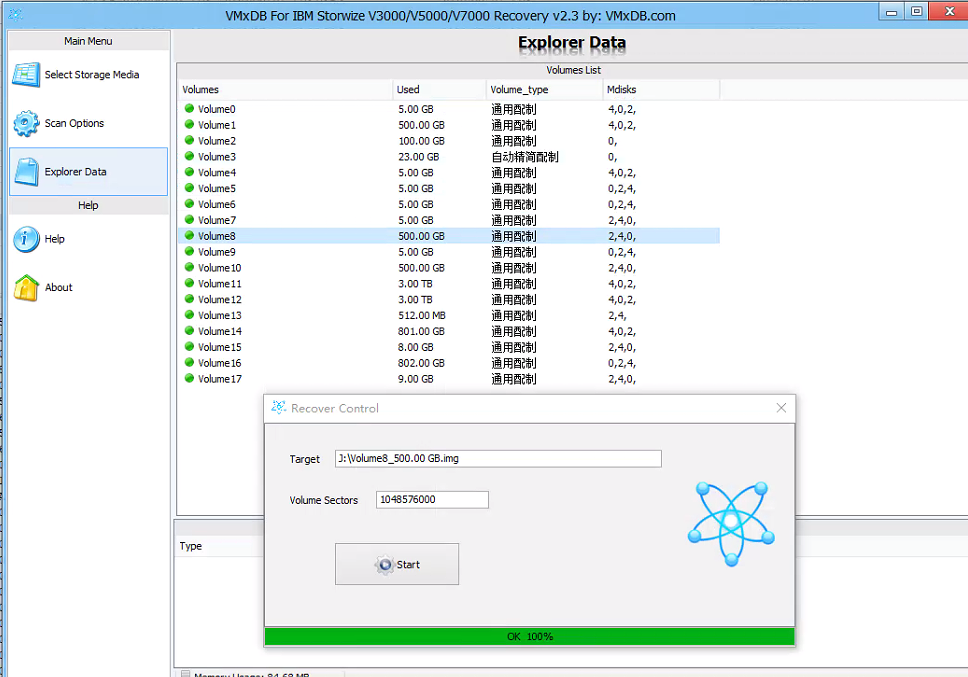Select the Volume0 name text
The image size is (968, 677).
[x=217, y=109]
